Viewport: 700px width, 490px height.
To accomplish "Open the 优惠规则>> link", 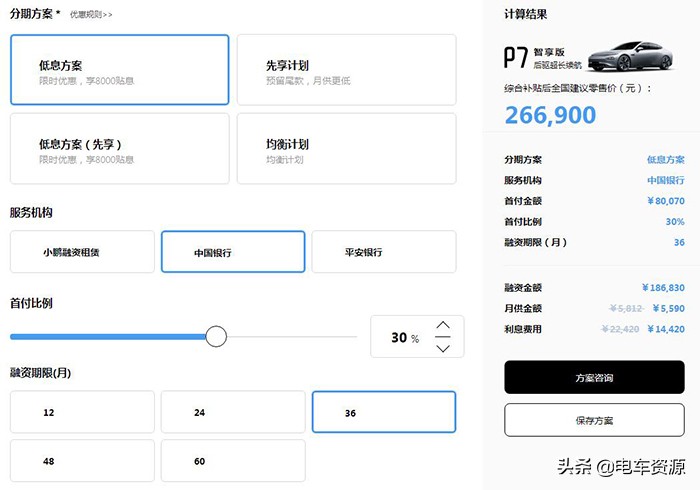I will point(91,15).
